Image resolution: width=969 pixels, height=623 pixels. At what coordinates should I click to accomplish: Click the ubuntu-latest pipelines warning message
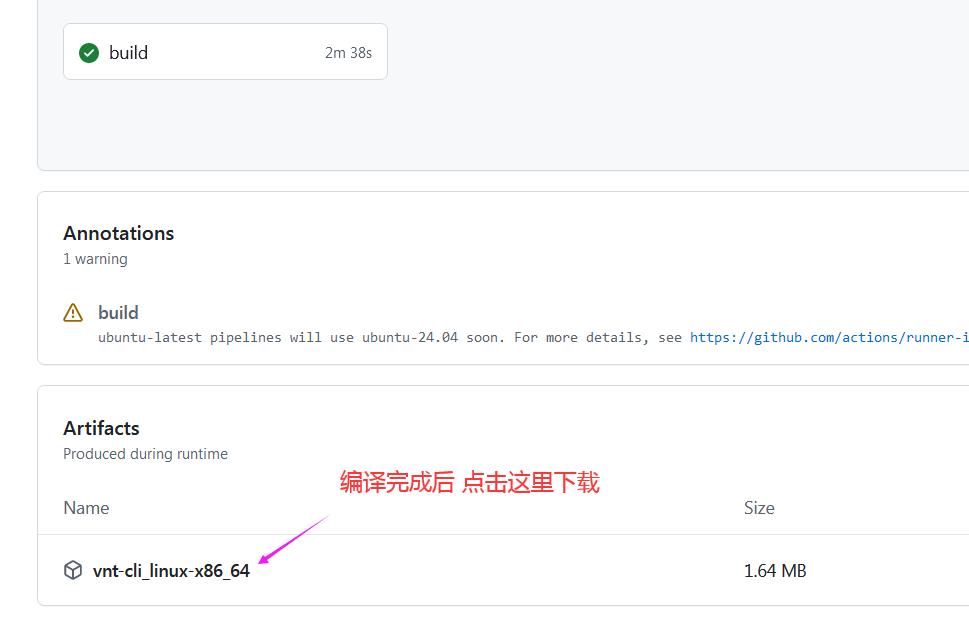389,337
